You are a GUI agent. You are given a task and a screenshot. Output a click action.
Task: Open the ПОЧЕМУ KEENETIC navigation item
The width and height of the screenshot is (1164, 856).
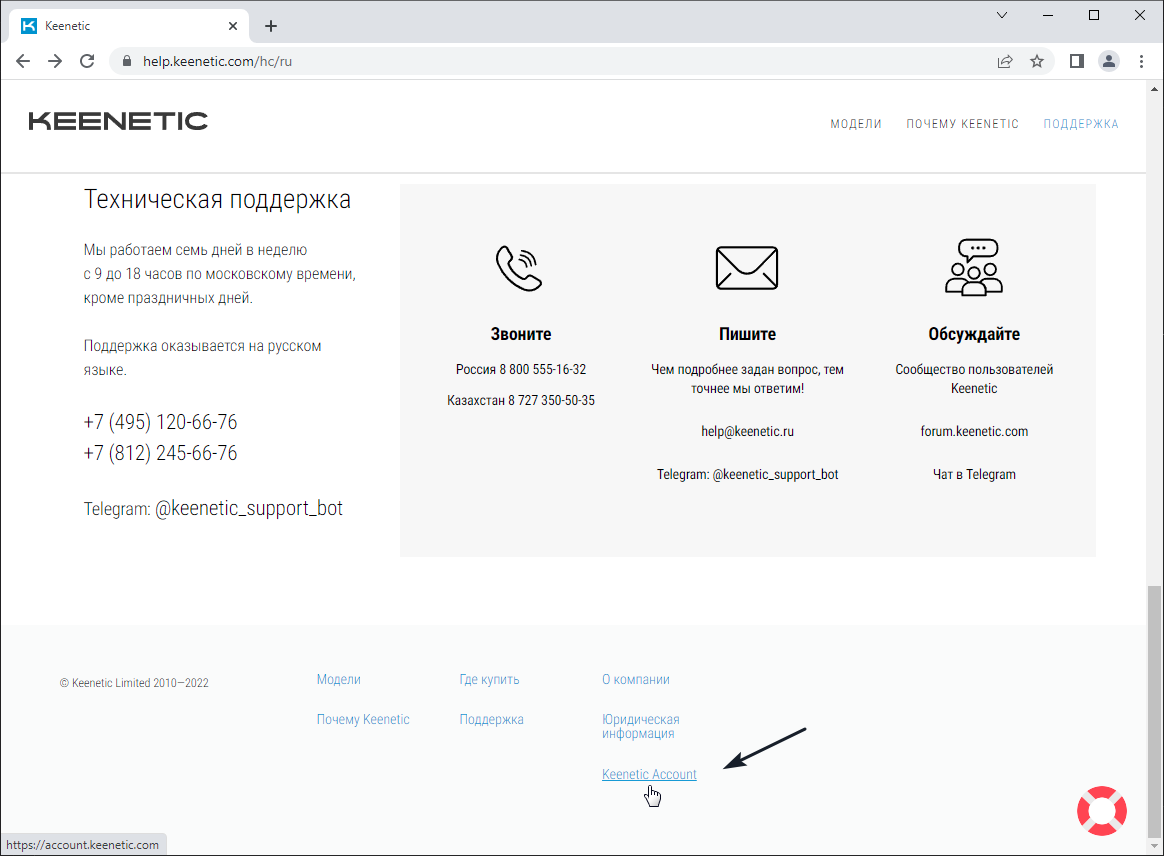point(962,124)
